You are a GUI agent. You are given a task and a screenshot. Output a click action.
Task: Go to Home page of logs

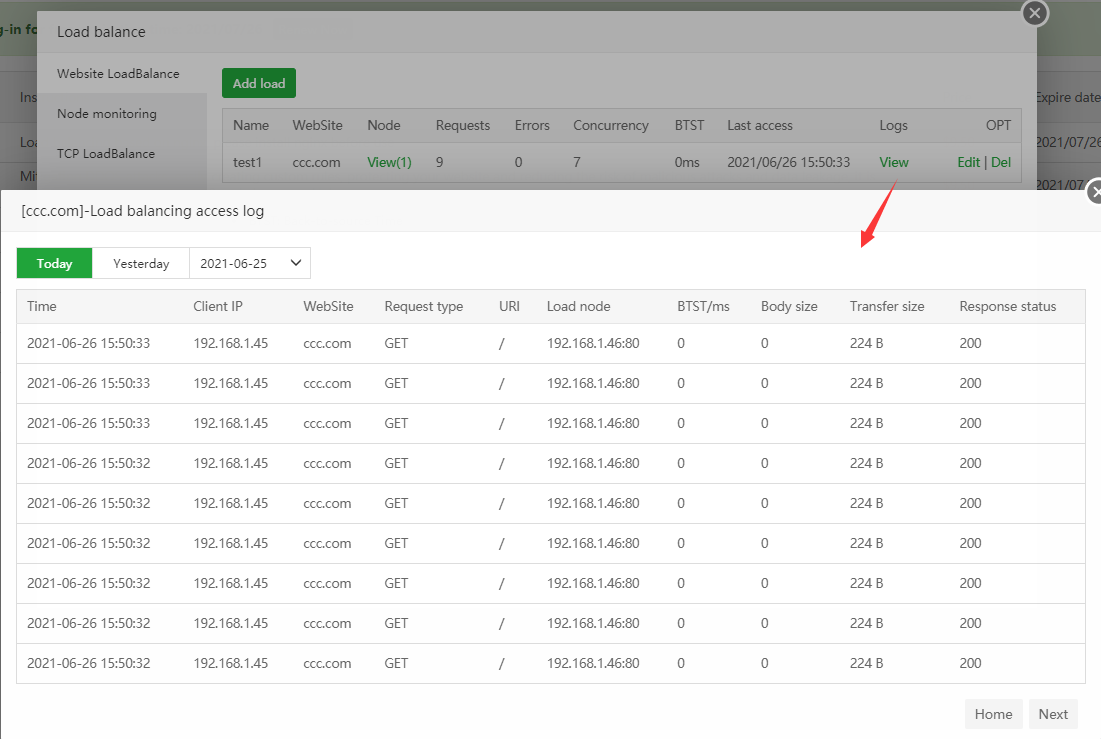click(993, 714)
